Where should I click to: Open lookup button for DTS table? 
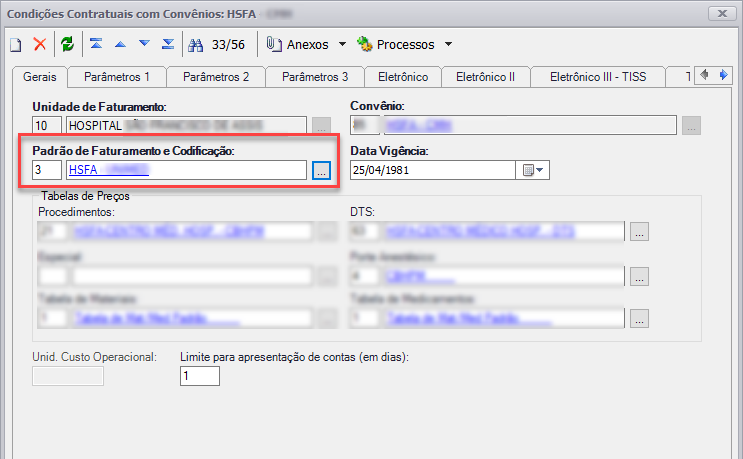(x=639, y=232)
